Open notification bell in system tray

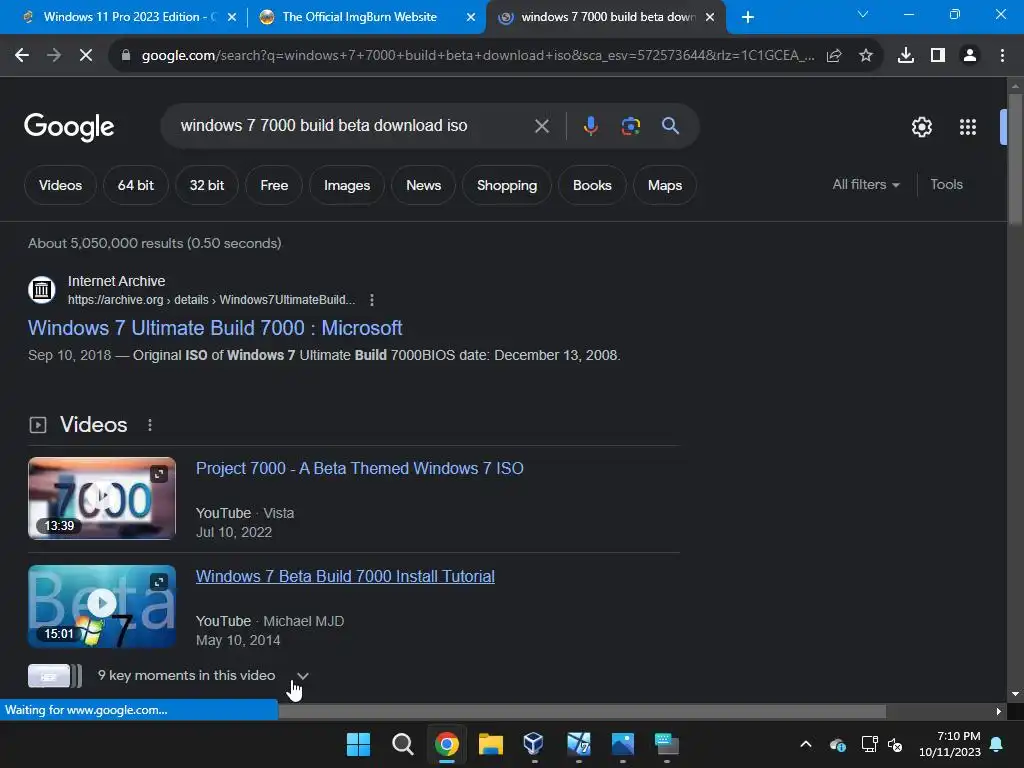pyautogui.click(x=997, y=744)
